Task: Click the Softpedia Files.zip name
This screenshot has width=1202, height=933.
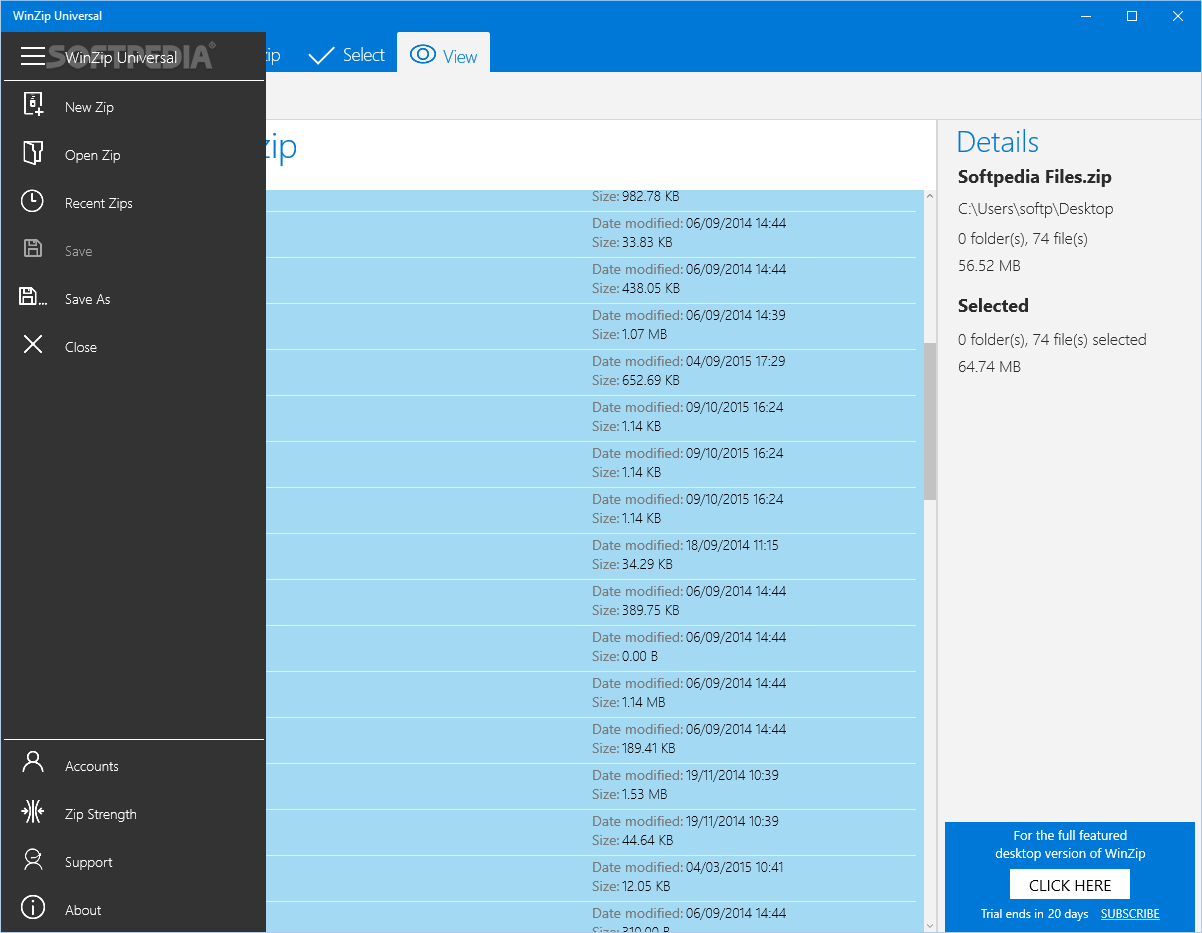Action: click(1034, 177)
